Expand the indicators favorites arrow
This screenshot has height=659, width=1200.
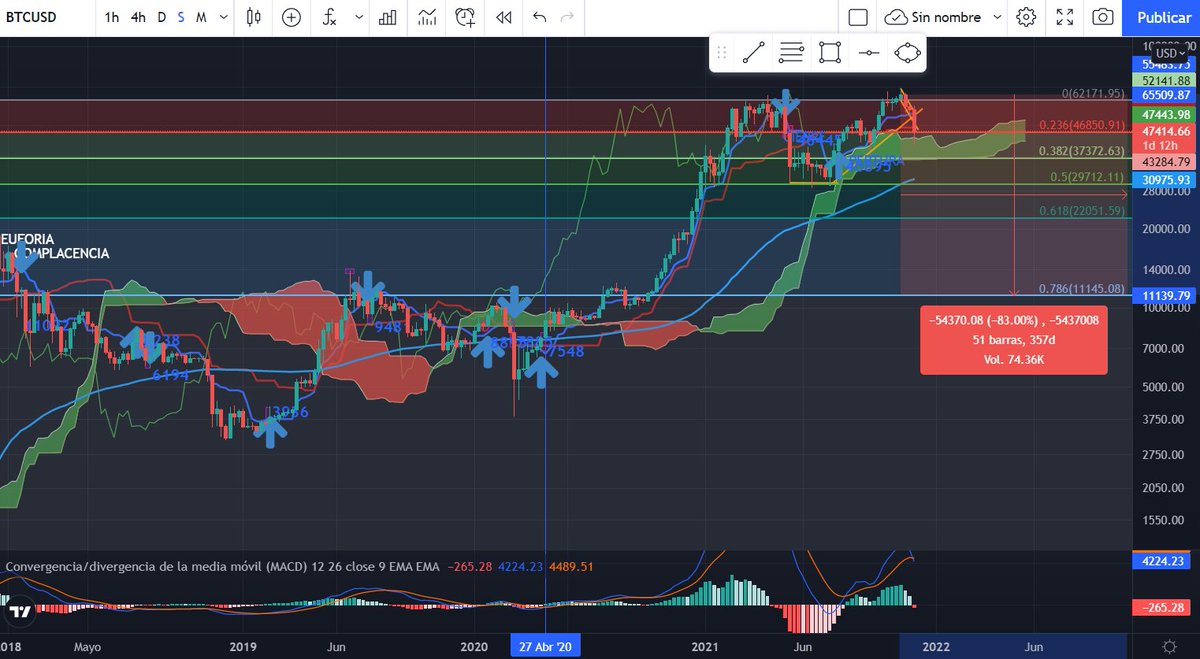point(359,17)
